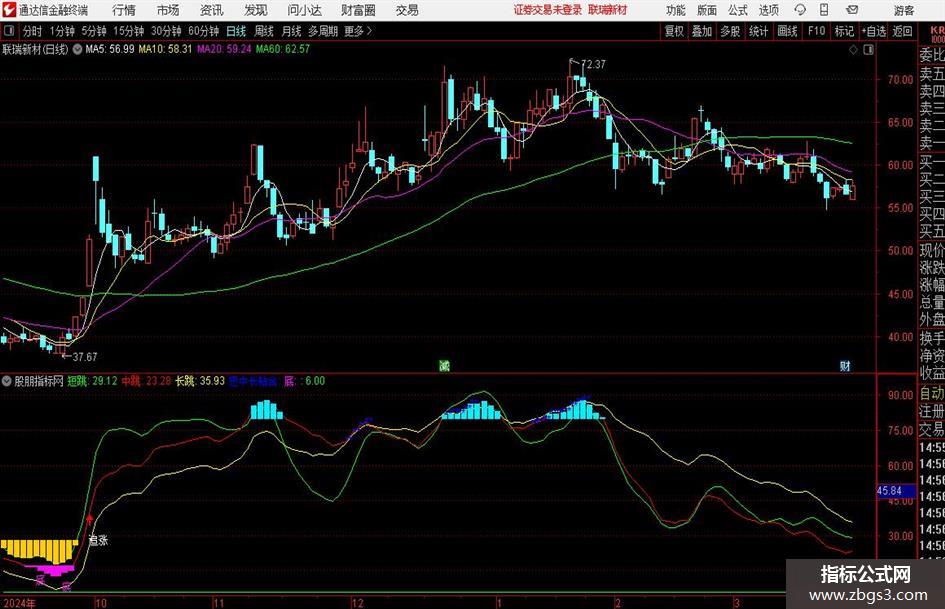Viewport: 945px width, 609px height.
Task: Click the 底: 6.00 indicator value
Action: pyautogui.click(x=304, y=381)
